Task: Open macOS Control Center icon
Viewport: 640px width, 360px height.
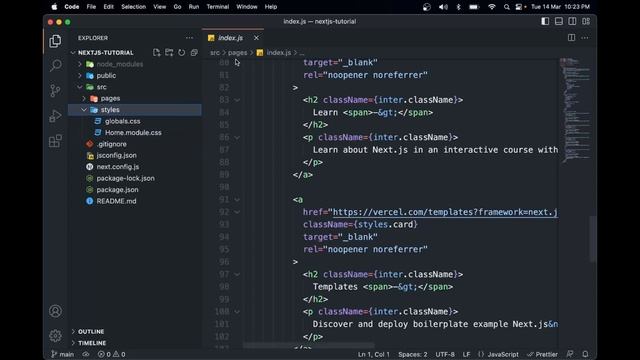Action: pos(520,7)
